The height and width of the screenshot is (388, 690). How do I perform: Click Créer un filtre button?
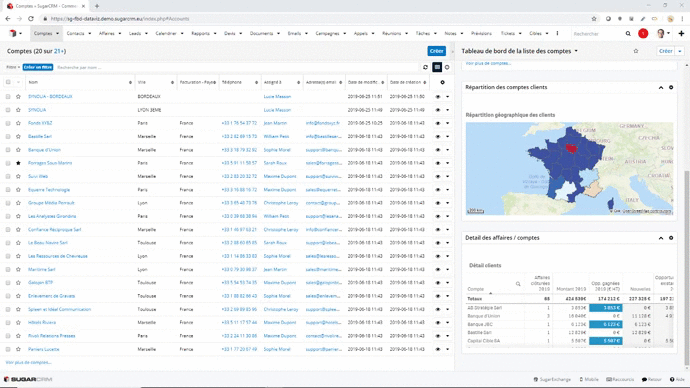38,67
